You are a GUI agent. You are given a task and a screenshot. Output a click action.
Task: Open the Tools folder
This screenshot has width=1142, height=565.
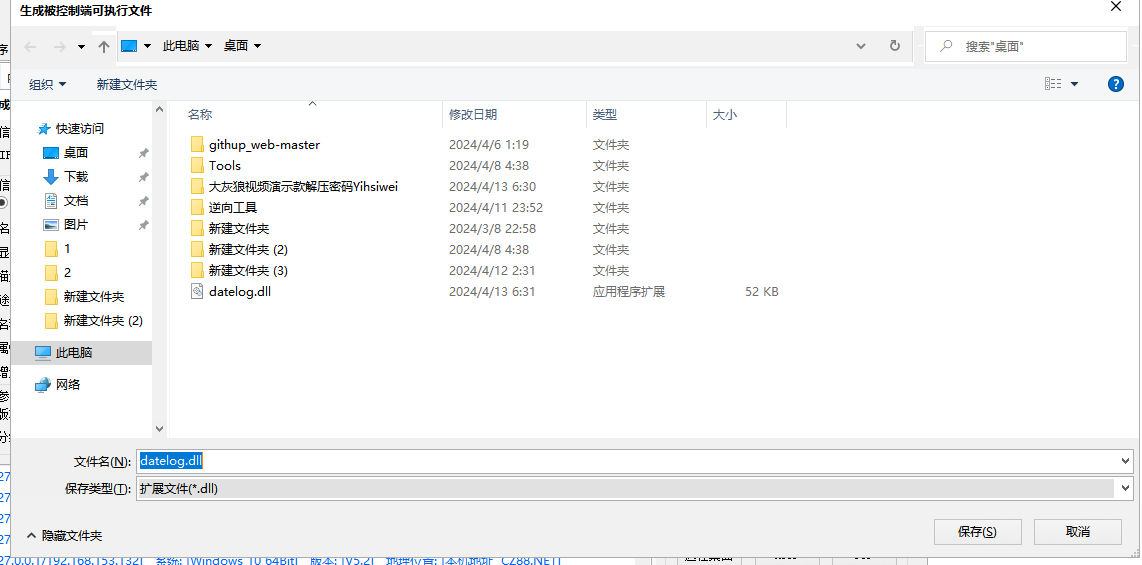224,166
